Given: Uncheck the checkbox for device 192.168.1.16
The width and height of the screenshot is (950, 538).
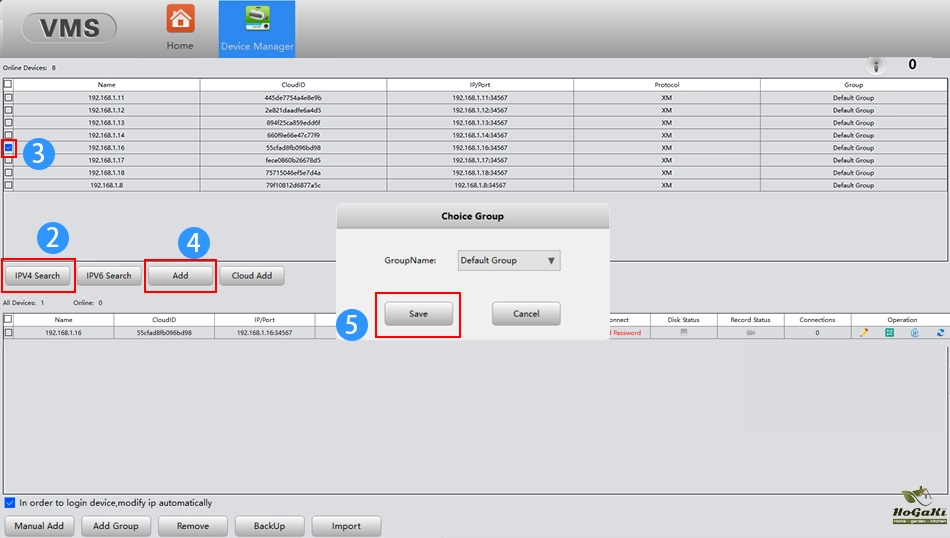Looking at the screenshot, I should pyautogui.click(x=9, y=148).
